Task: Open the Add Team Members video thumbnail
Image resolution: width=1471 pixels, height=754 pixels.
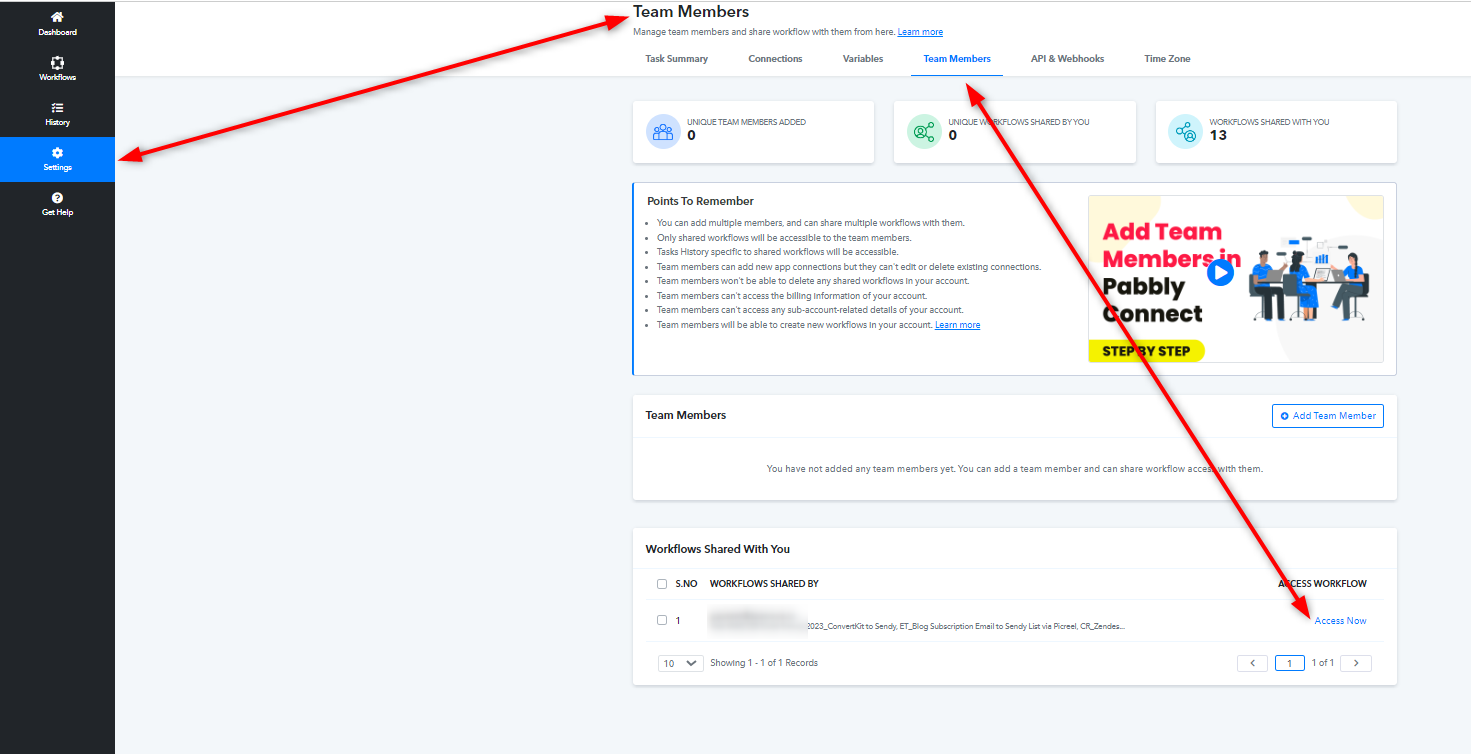Action: [x=1236, y=279]
